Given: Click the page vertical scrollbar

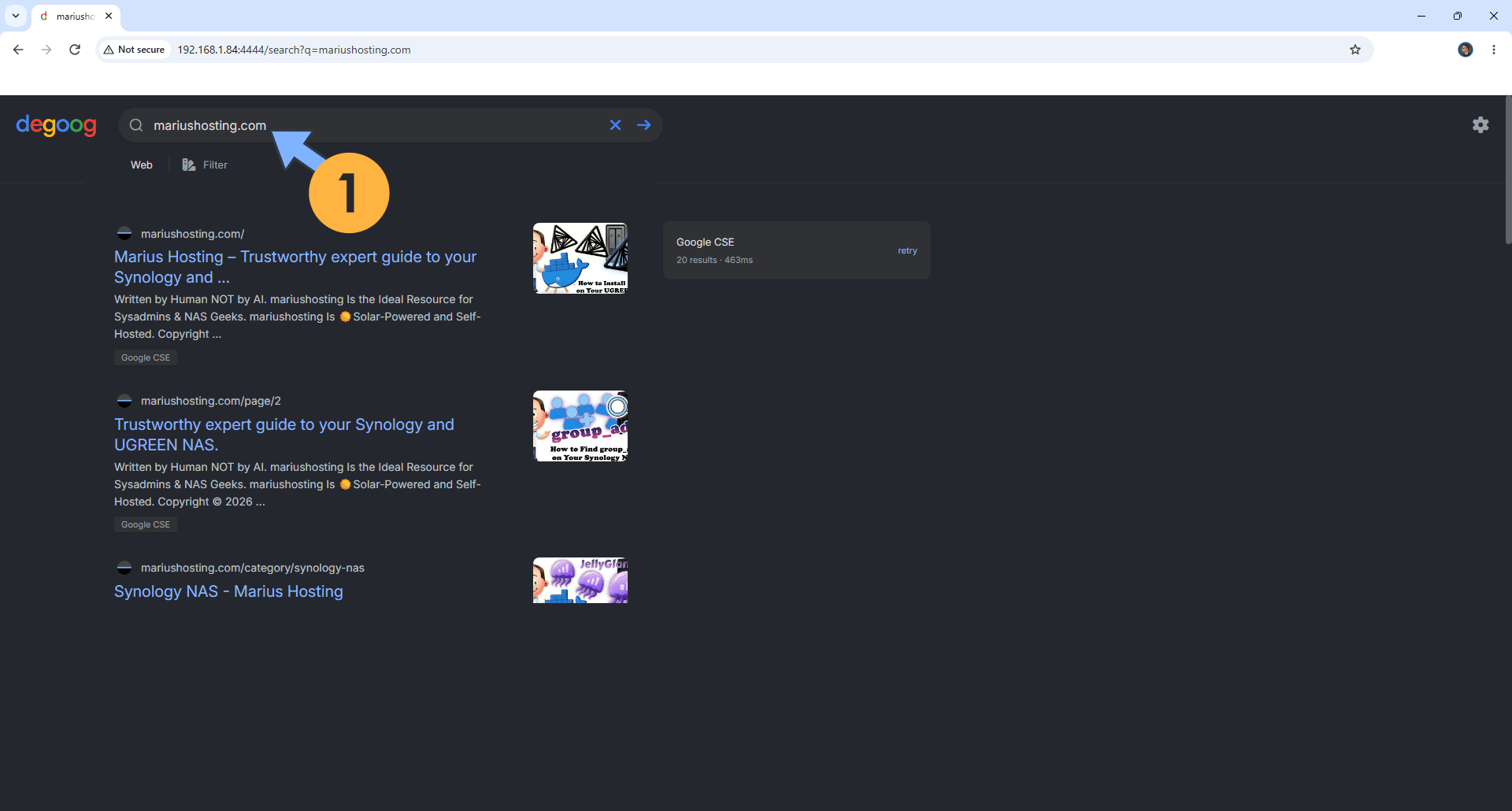Looking at the screenshot, I should pos(1507,169).
